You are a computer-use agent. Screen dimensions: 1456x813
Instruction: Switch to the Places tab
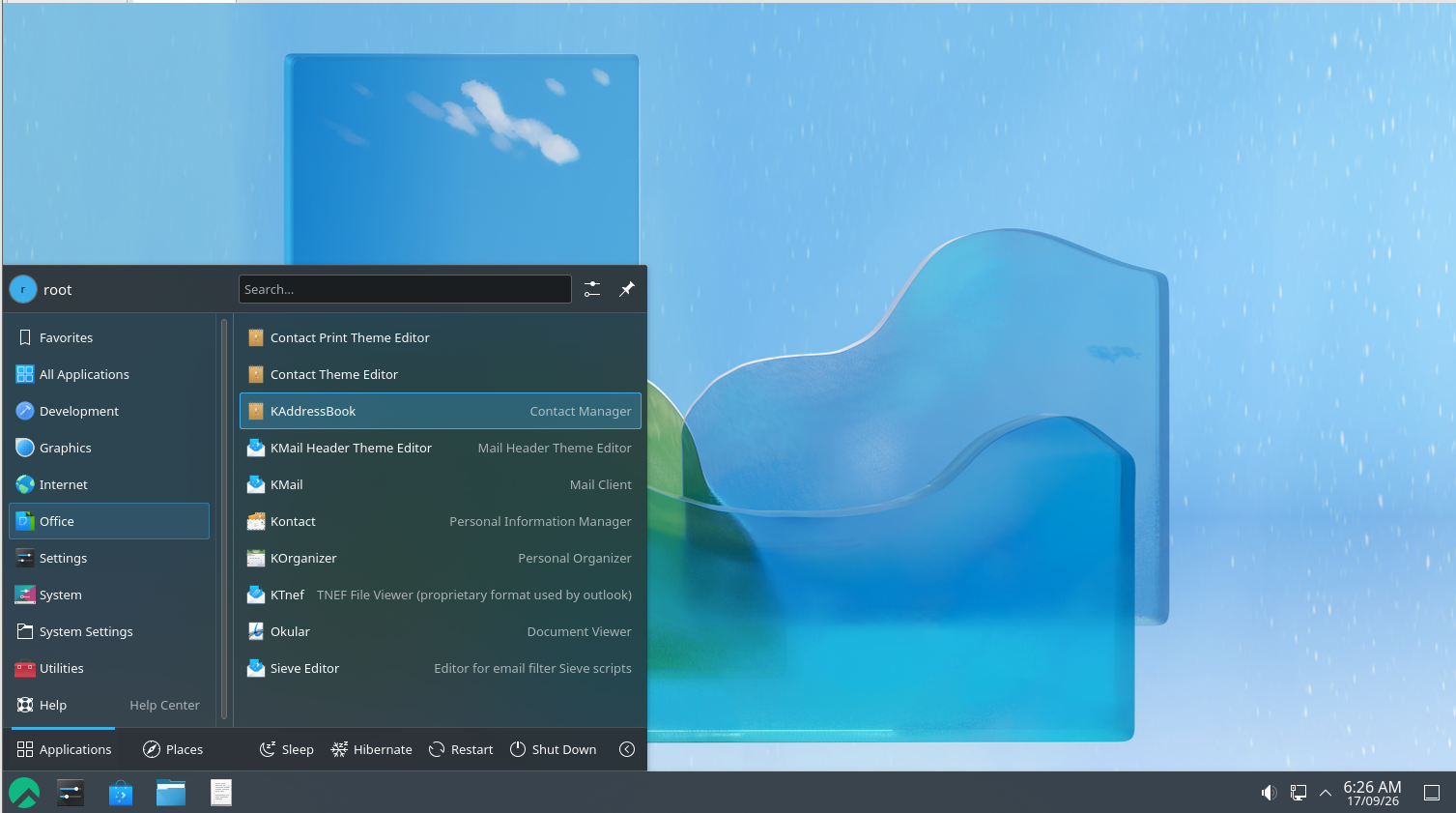click(173, 749)
